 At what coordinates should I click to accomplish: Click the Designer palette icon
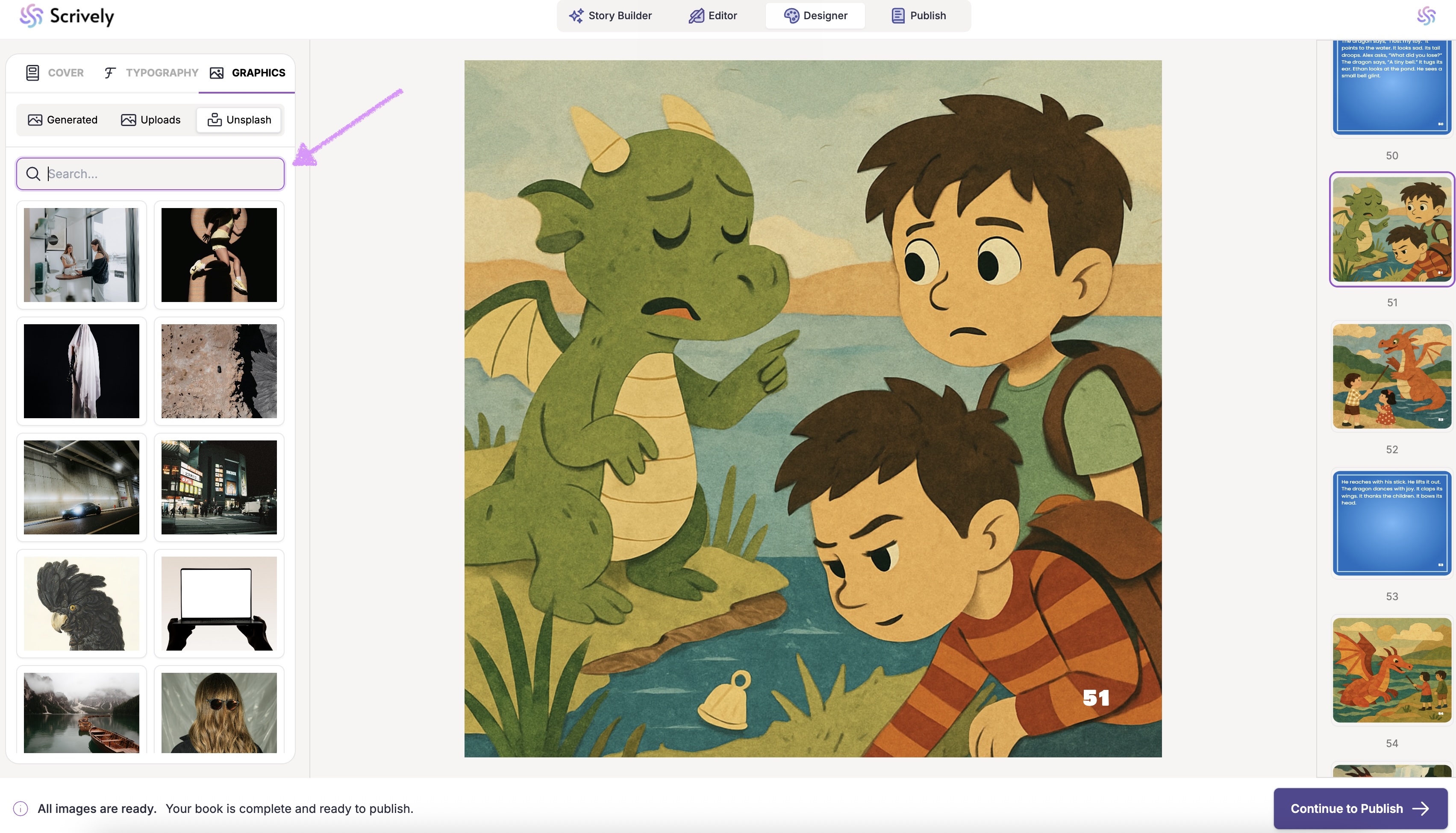(791, 15)
